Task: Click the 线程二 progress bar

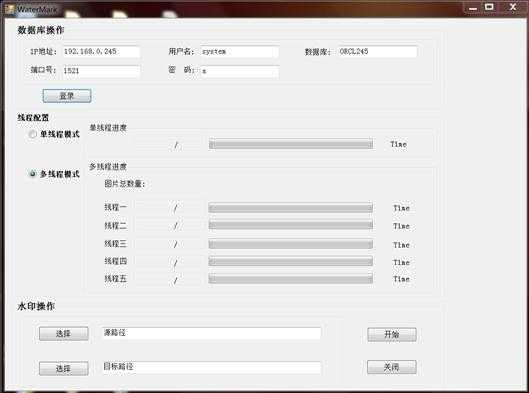Action: tap(290, 225)
